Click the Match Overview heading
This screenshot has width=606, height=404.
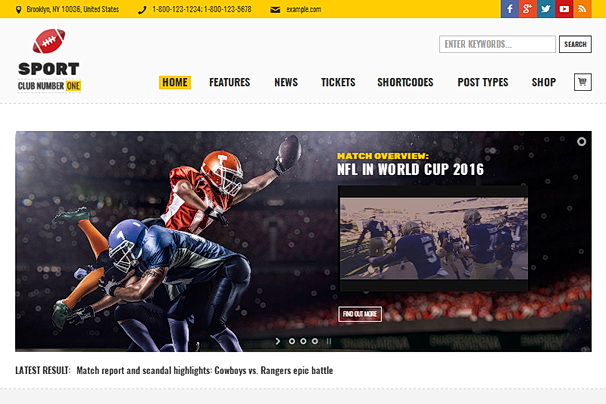coord(383,156)
